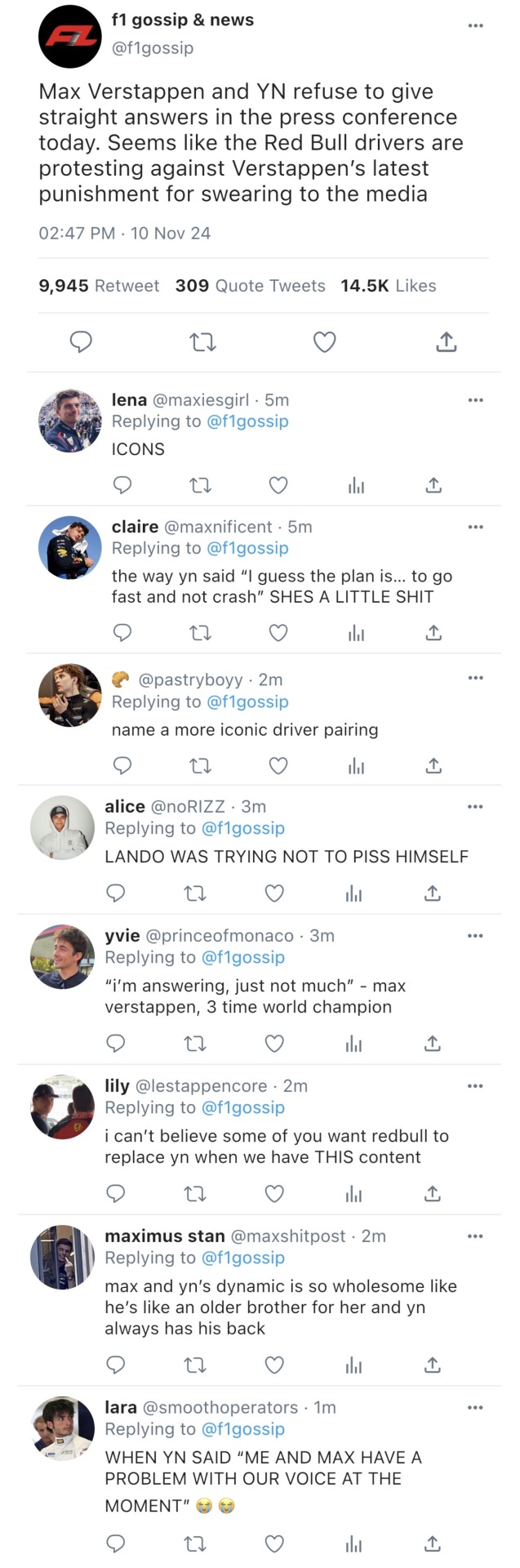The width and height of the screenshot is (520, 1568).
Task: View the 309 Quote Tweets list
Action: [x=250, y=286]
